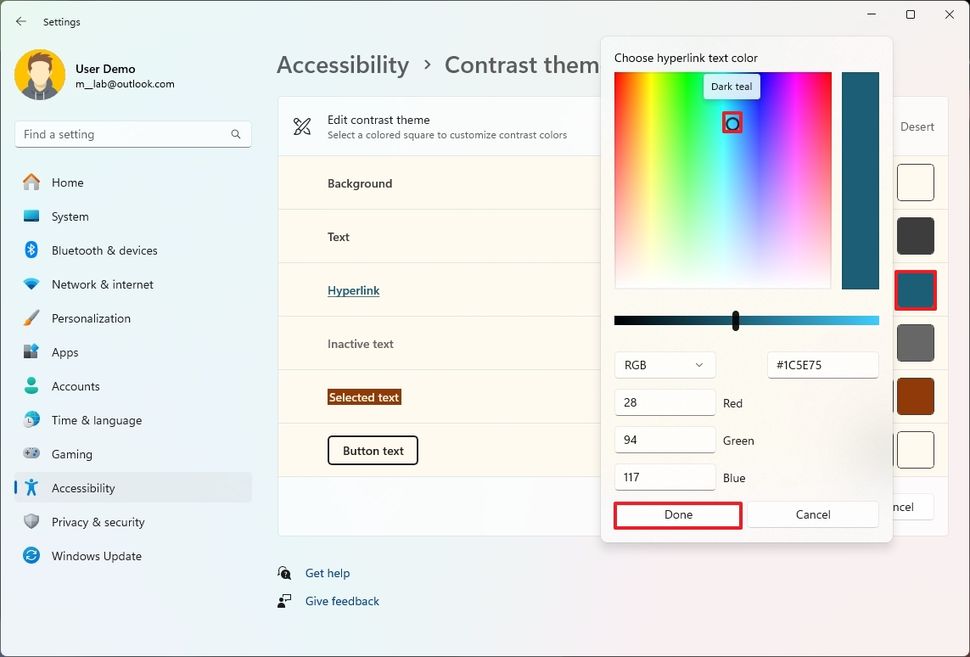Click the #1C5E75 hex color field
Image resolution: width=970 pixels, height=657 pixels.
822,365
